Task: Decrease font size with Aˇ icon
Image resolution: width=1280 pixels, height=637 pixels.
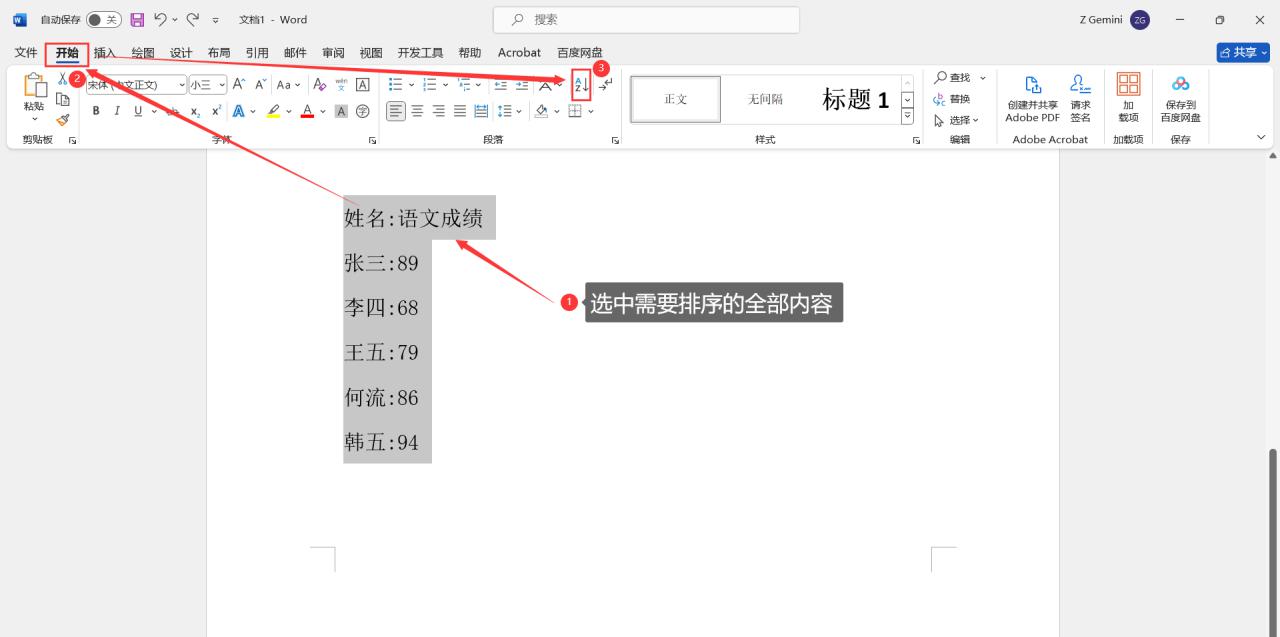Action: point(261,85)
